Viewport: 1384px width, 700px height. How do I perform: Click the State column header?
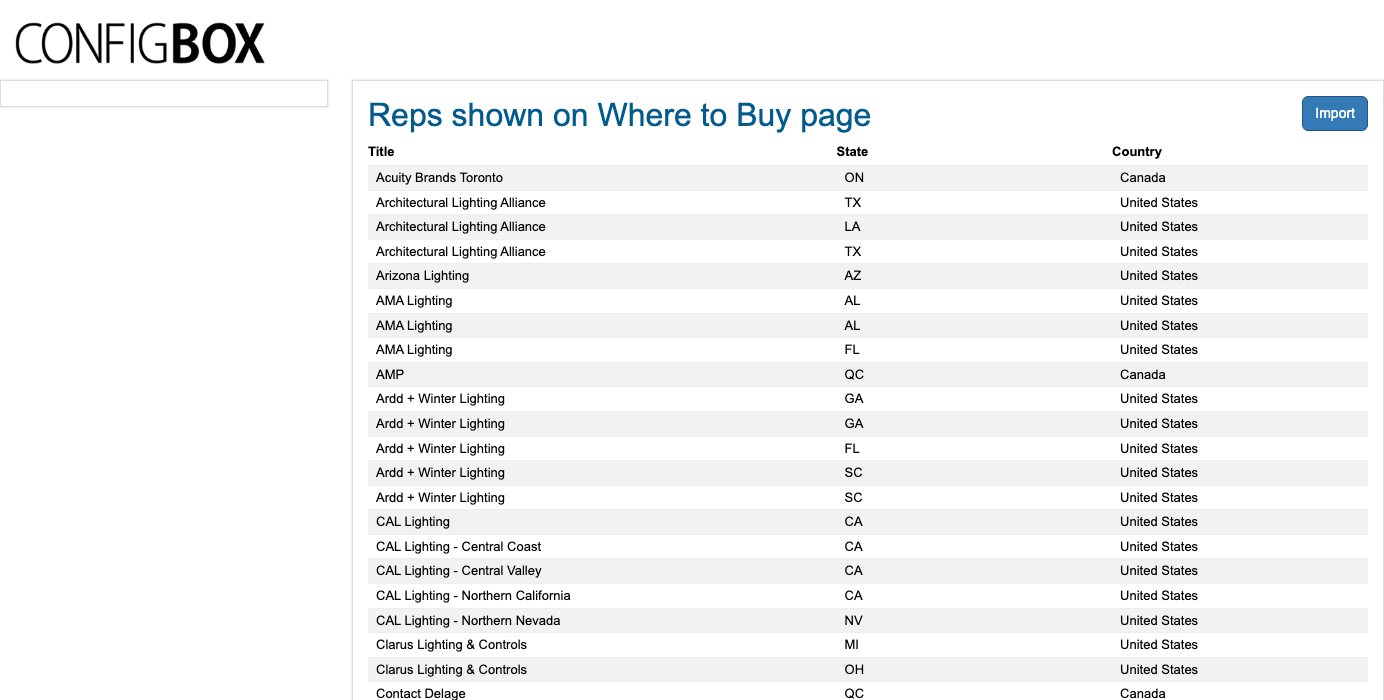pyautogui.click(x=852, y=152)
